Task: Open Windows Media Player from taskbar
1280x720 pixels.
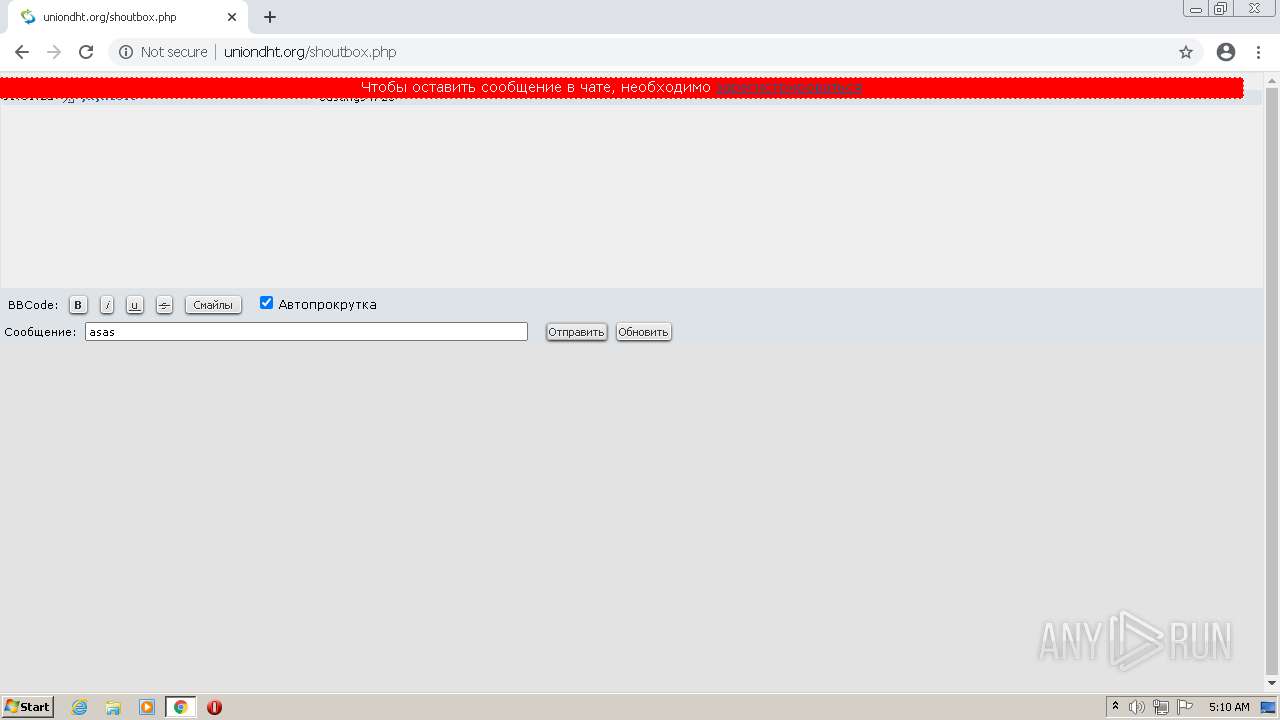Action: 147,707
